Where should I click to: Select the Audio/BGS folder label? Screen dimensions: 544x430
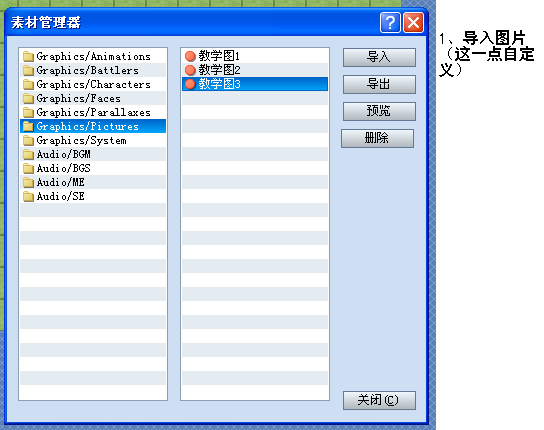63,168
